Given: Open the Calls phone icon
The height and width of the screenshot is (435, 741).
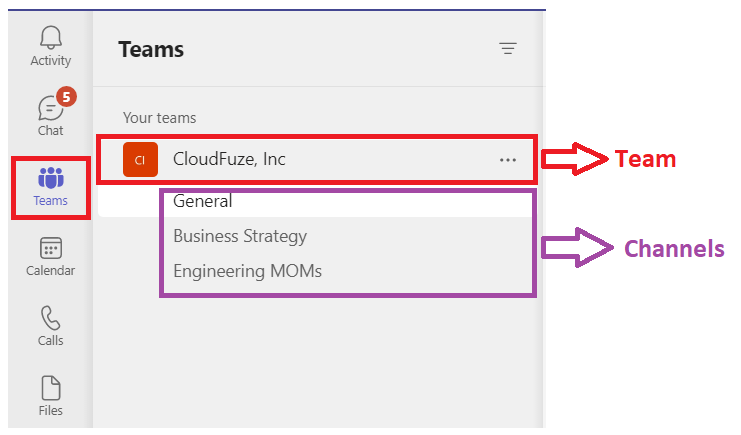Looking at the screenshot, I should click(51, 318).
